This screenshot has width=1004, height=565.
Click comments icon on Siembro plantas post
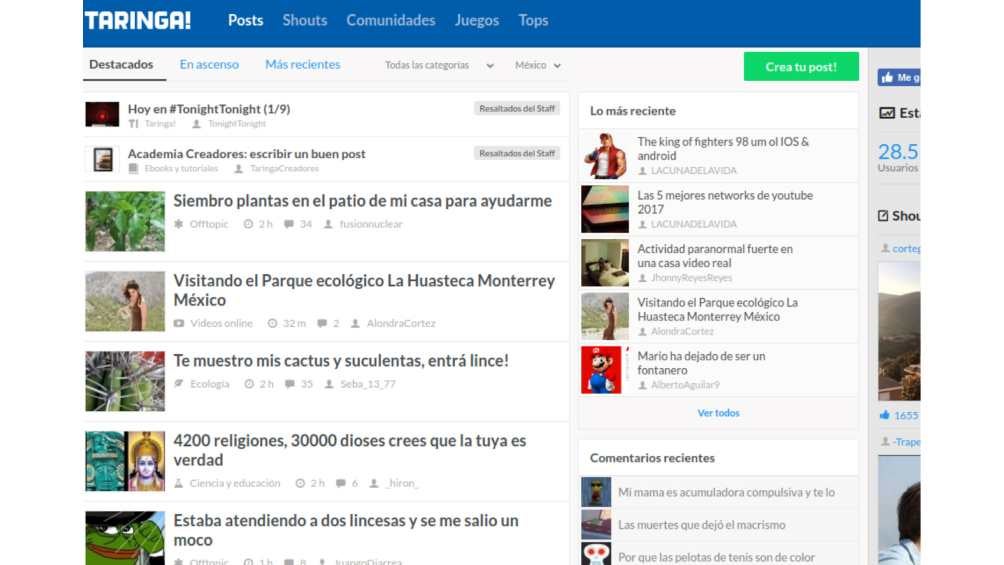point(289,224)
